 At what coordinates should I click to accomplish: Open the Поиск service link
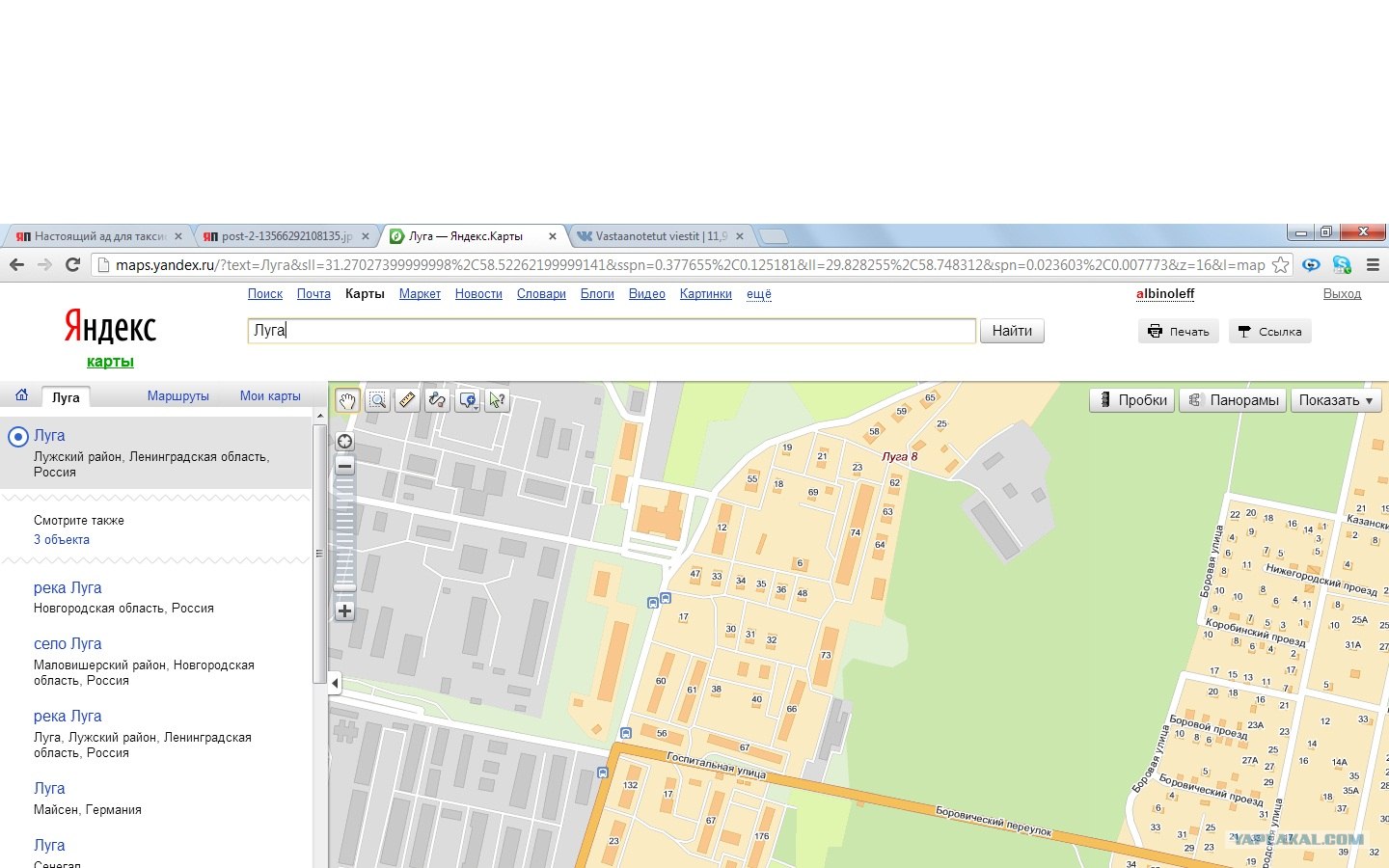[265, 294]
